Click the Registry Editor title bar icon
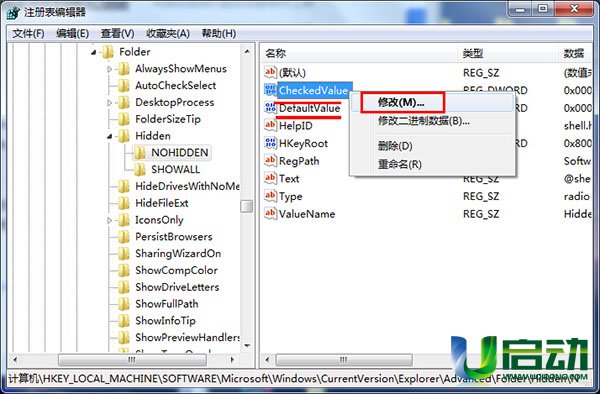 [13, 13]
